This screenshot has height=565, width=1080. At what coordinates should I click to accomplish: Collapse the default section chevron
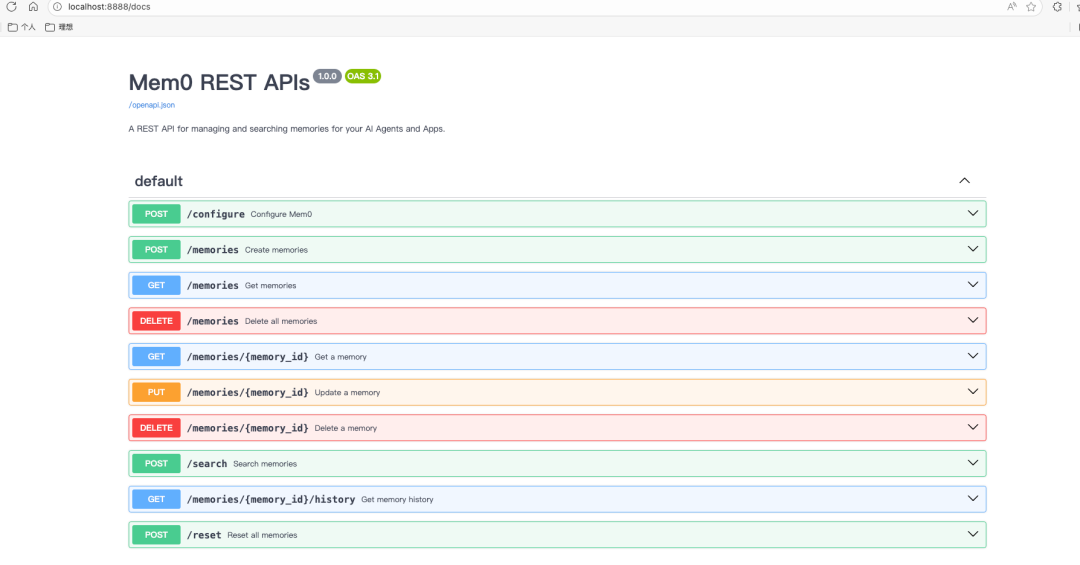click(964, 181)
